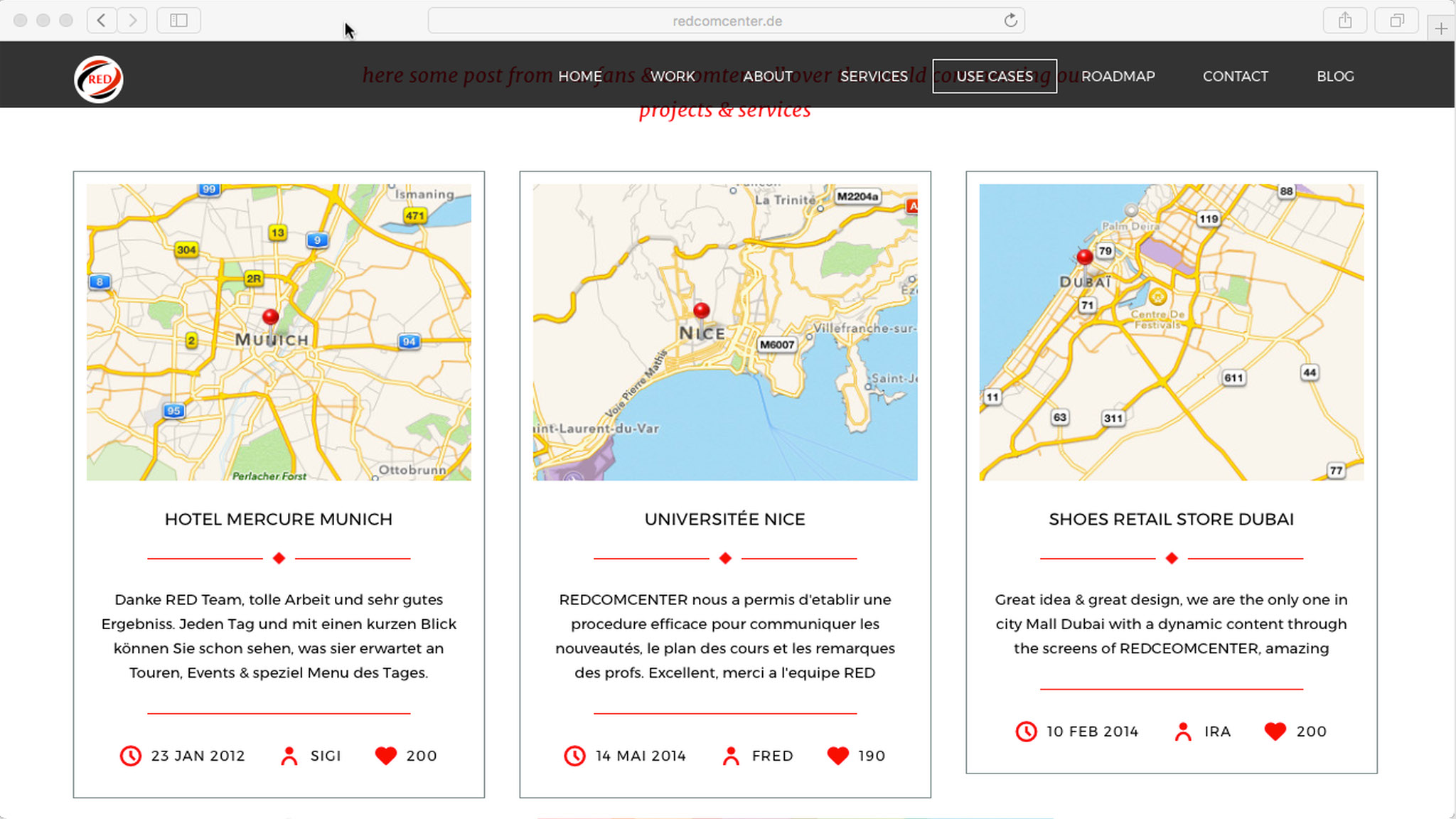The image size is (1456, 819).
Task: Click the HOTEL MERCURE MUNICH title
Action: click(279, 520)
